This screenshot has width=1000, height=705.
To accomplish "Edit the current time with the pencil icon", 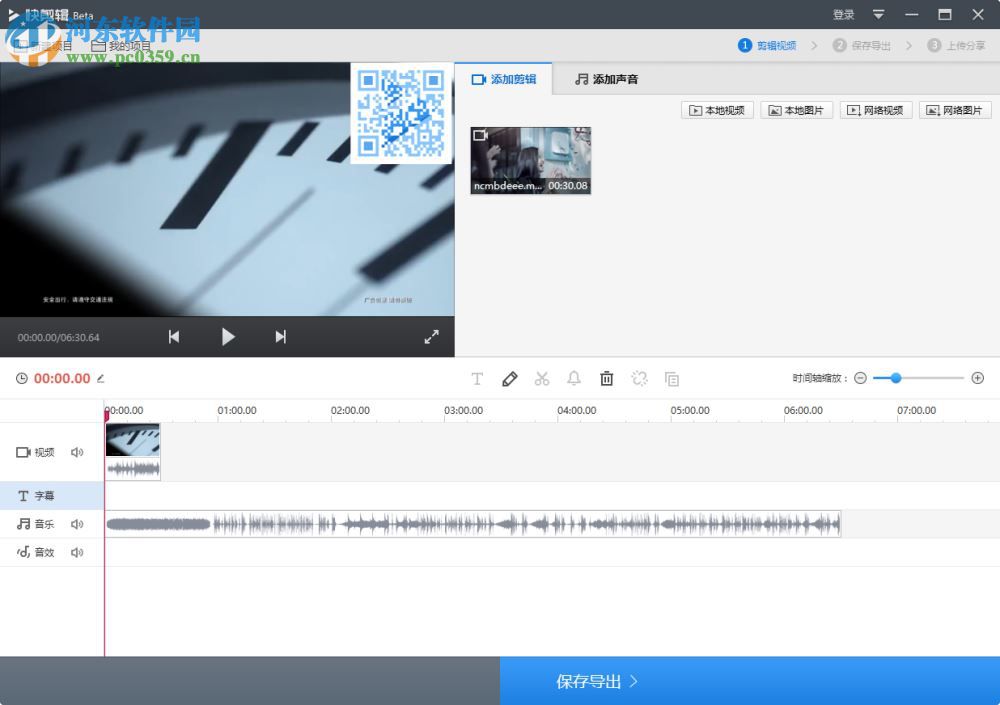I will (101, 378).
